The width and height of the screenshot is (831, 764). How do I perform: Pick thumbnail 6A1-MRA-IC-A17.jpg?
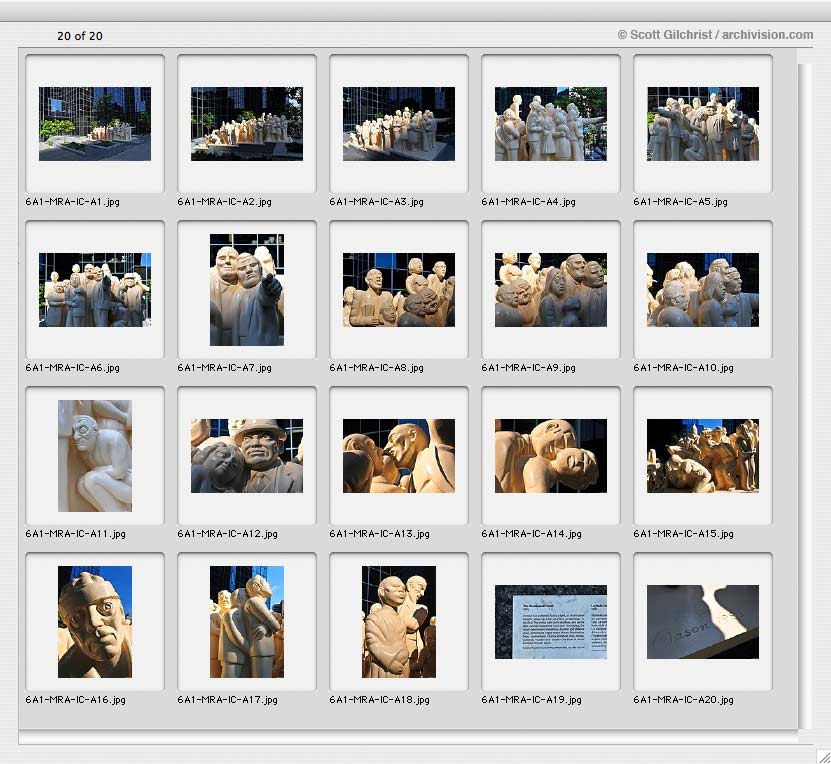click(247, 622)
